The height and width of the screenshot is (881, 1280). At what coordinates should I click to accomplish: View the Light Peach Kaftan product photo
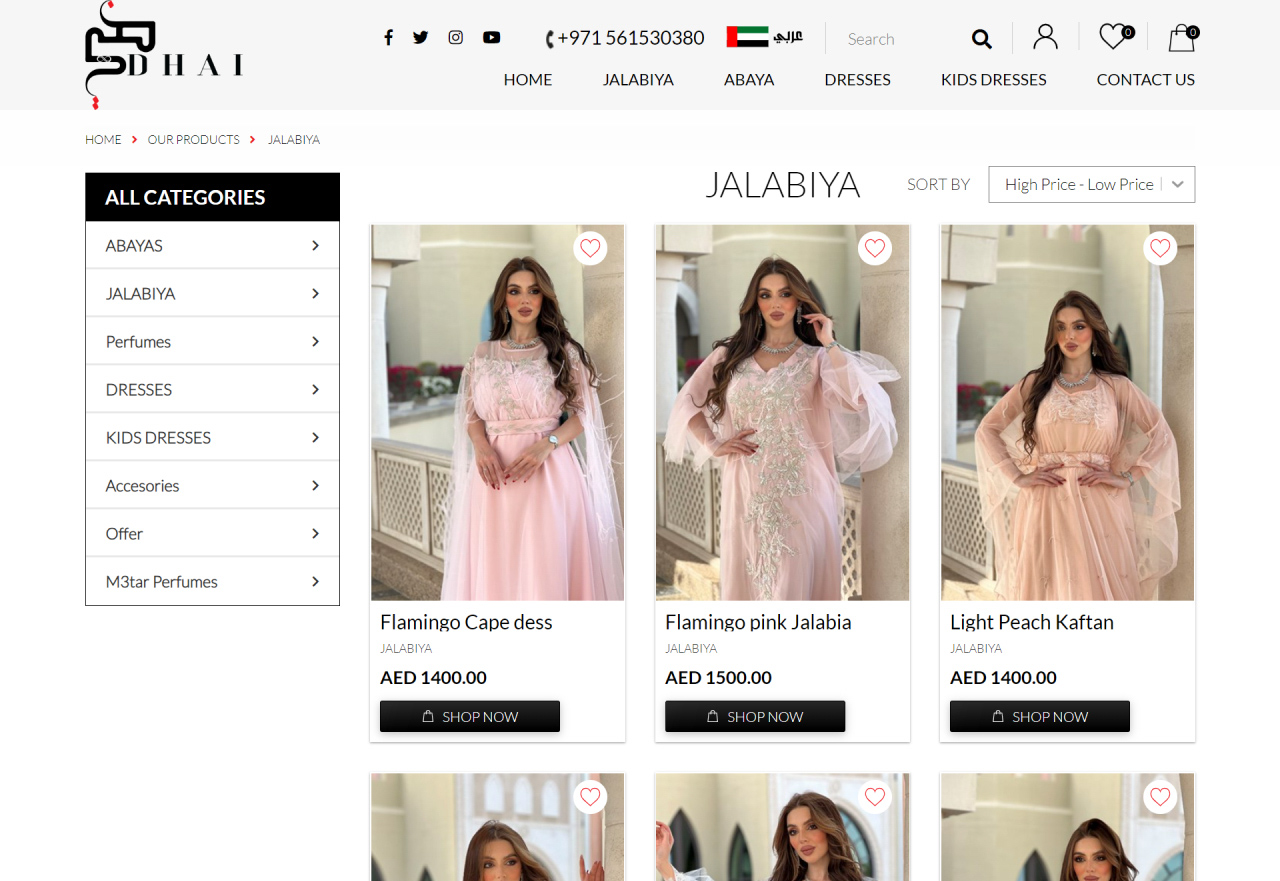point(1067,412)
